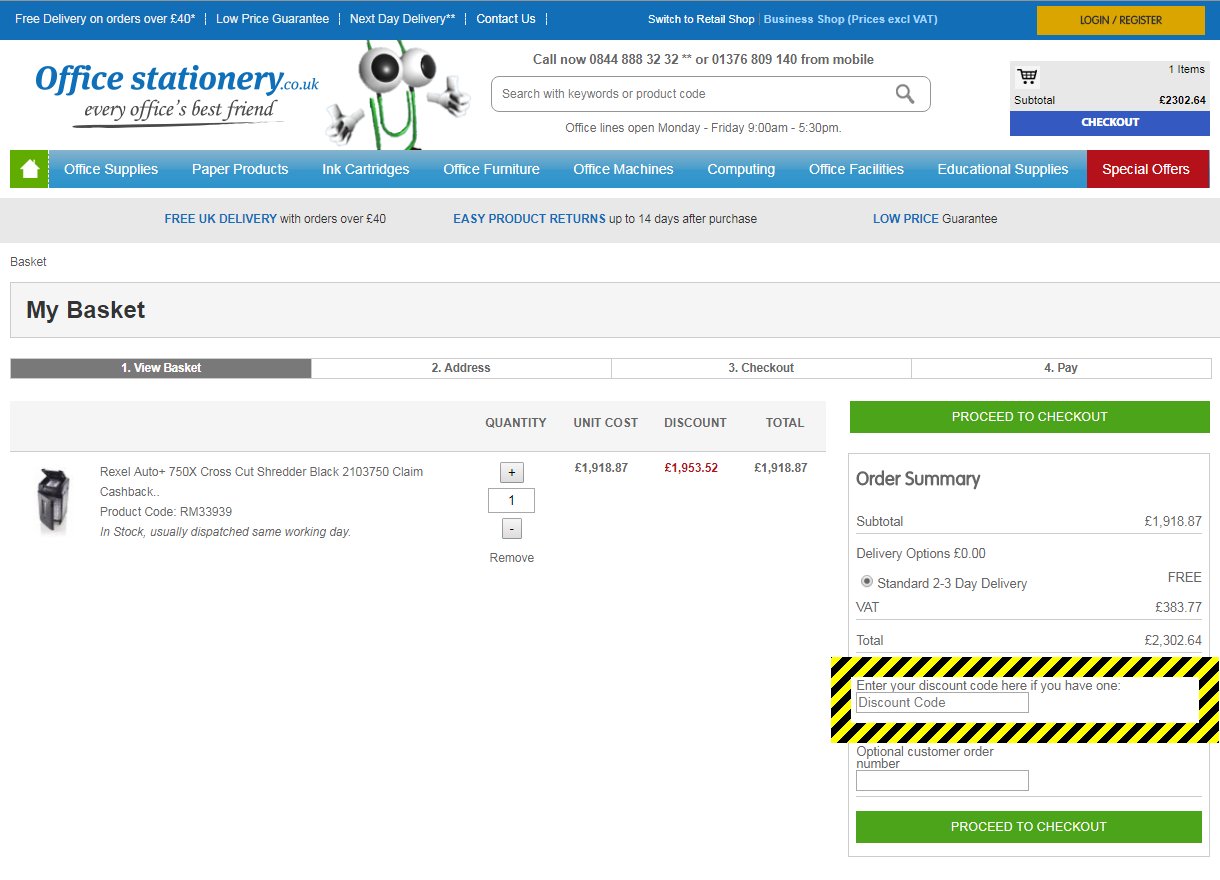Click the search keywords field
The image size is (1220, 880).
(x=711, y=94)
